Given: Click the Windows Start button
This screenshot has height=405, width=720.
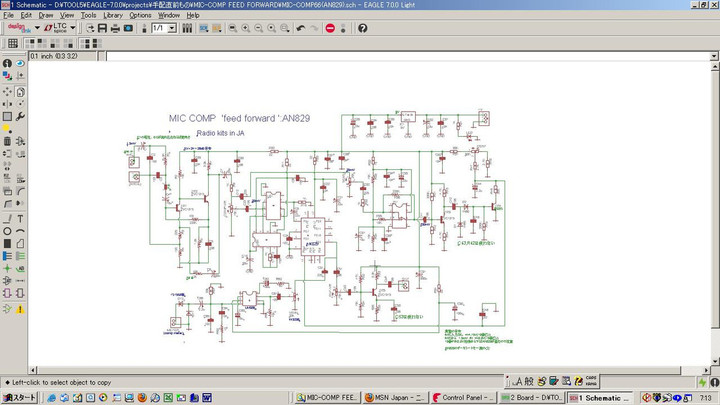Looking at the screenshot, I should coord(19,397).
